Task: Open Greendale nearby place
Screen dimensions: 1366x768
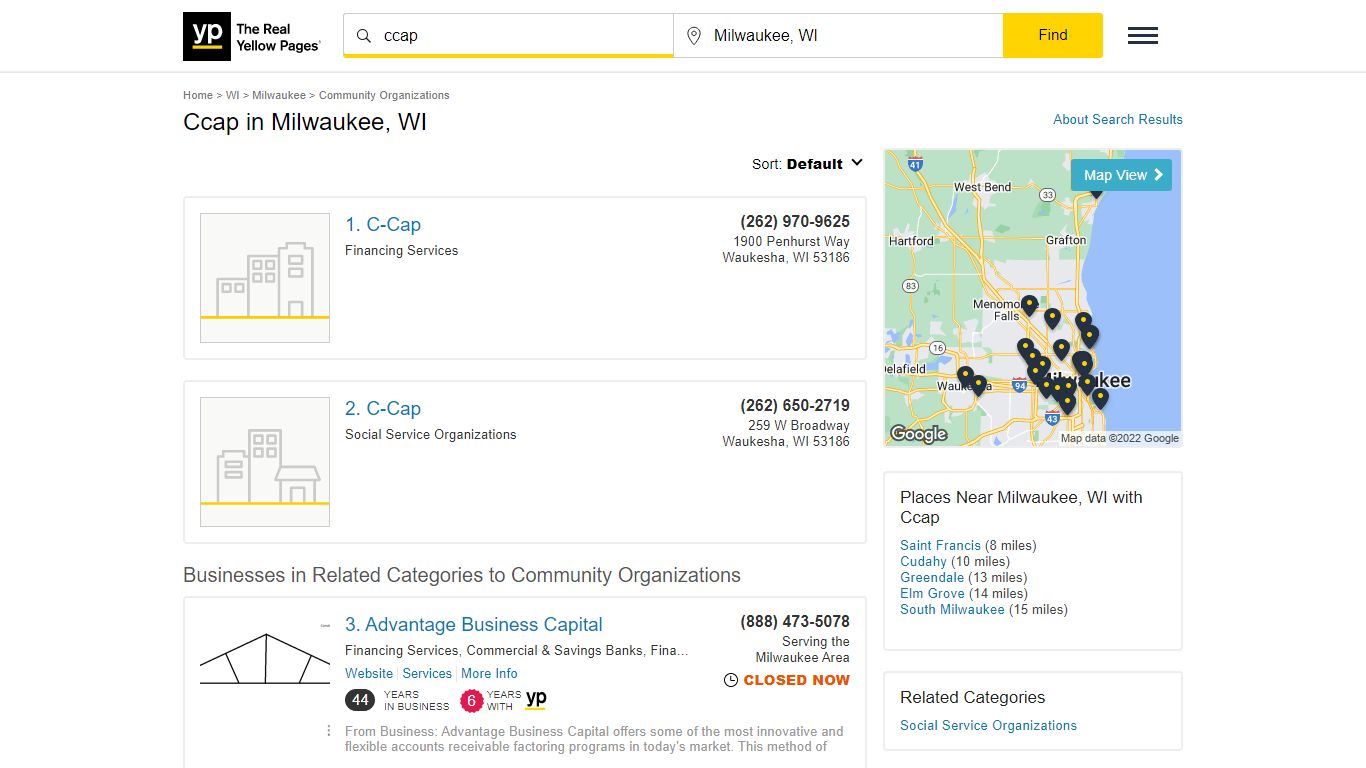Action: [x=932, y=577]
